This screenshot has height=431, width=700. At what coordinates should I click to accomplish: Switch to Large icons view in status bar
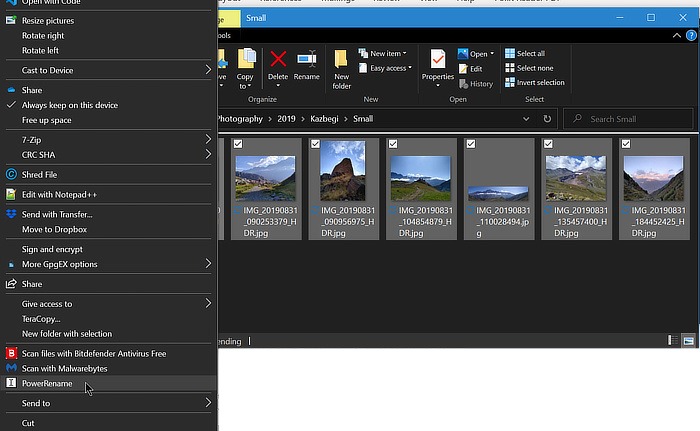(x=688, y=340)
